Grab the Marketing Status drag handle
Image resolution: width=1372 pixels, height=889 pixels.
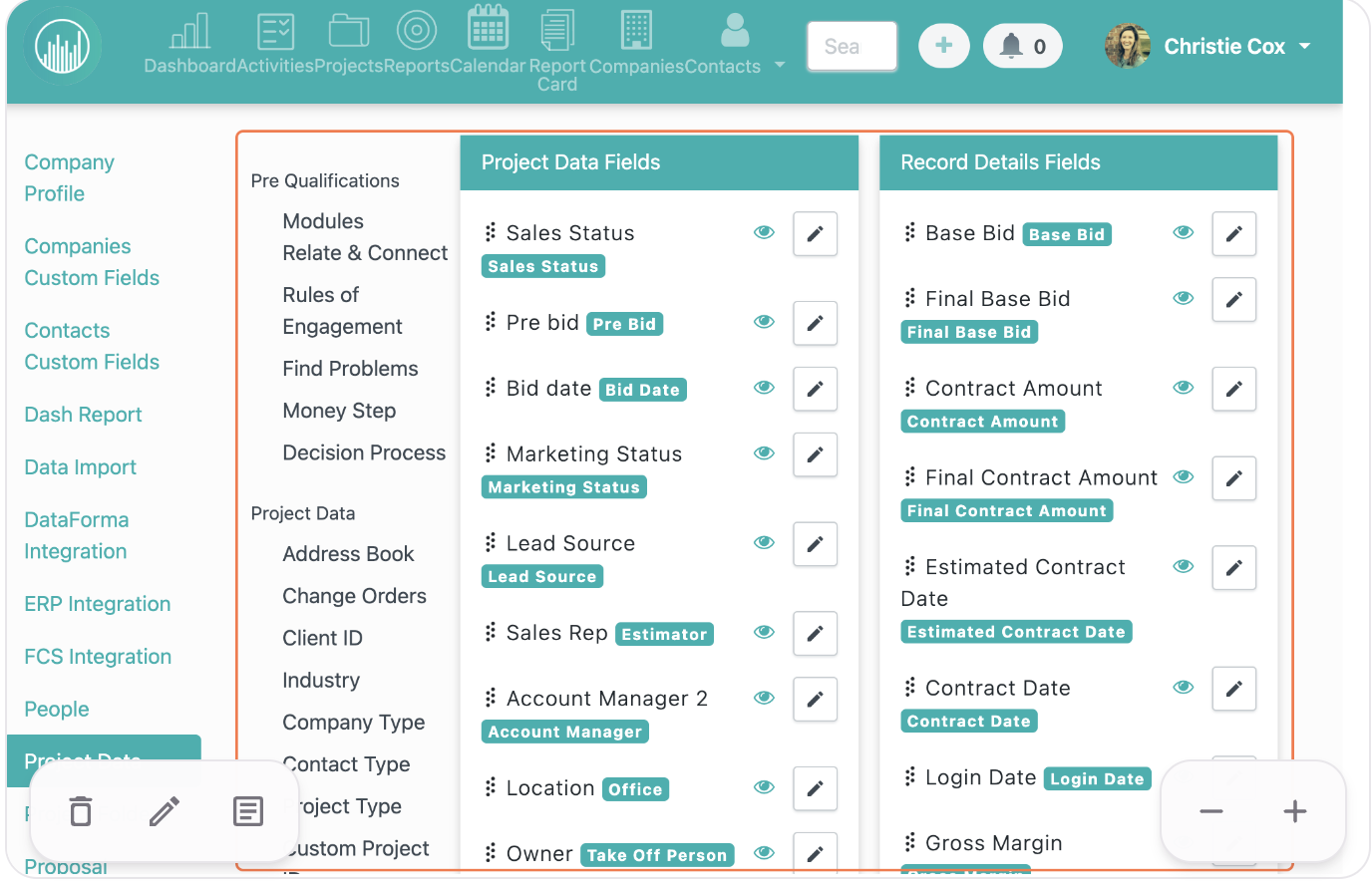coord(490,453)
